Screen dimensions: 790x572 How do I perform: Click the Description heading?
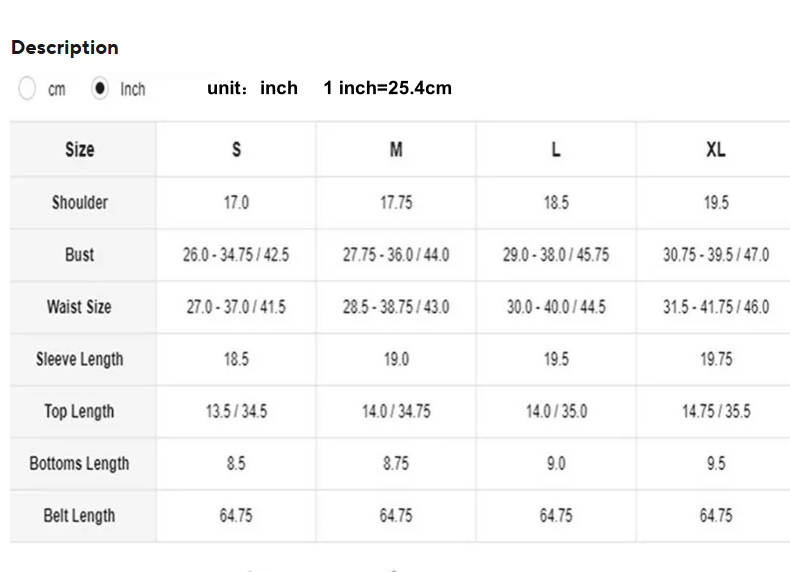pos(64,47)
